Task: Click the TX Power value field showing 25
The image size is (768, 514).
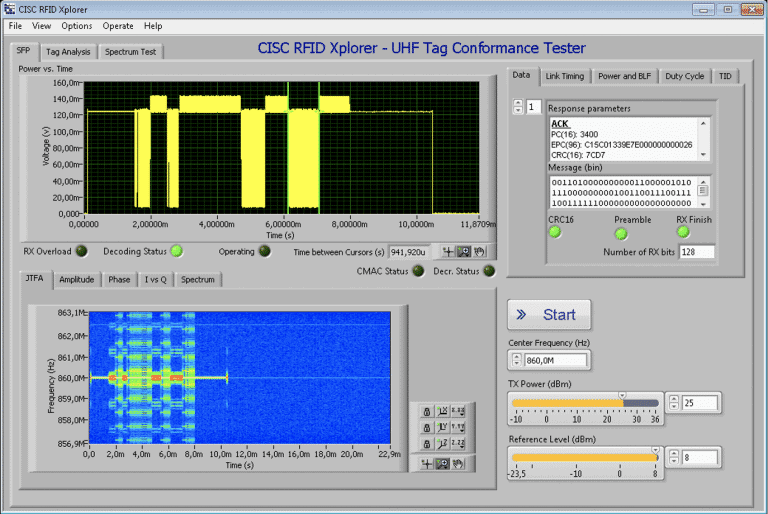Action: [699, 403]
